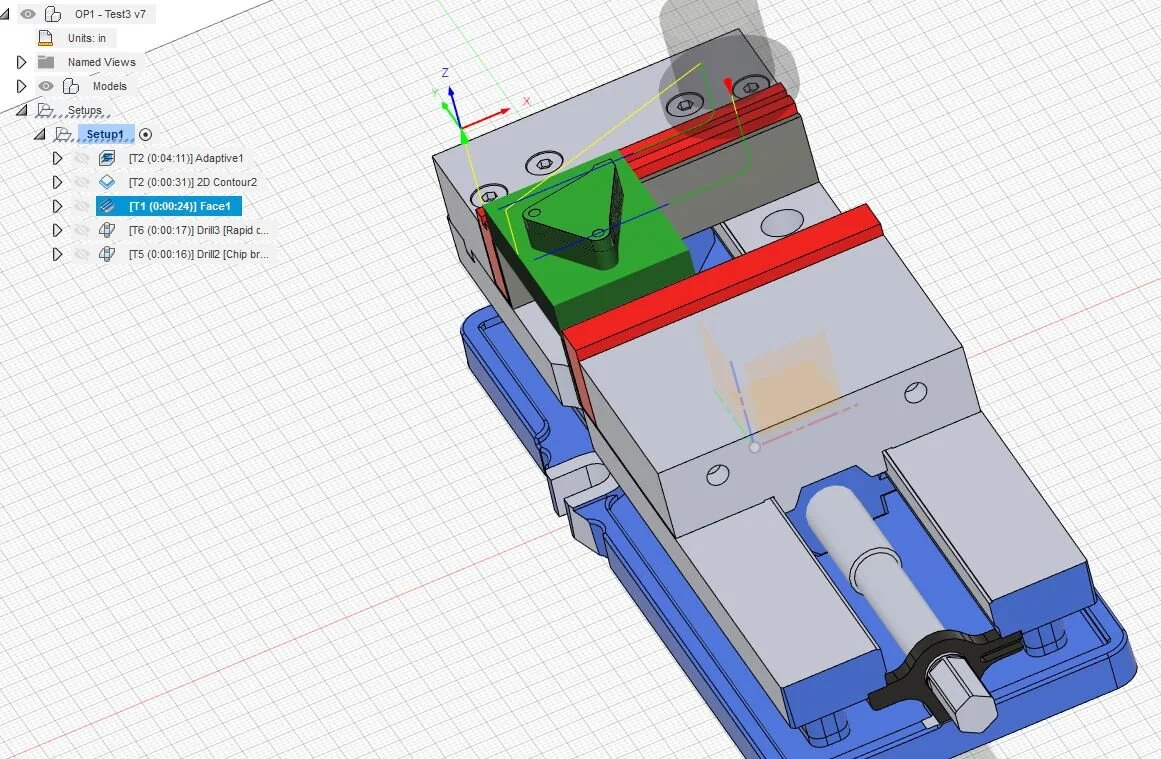
Task: Select '[T2 (0:00:31)] 2D Contour2' row text
Action: pyautogui.click(x=193, y=181)
